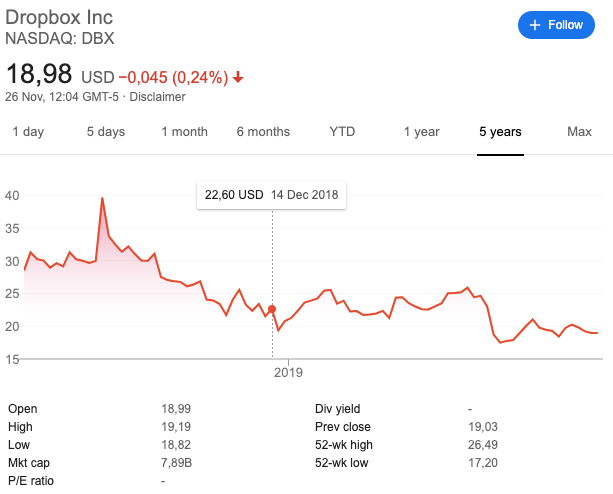This screenshot has width=613, height=494.
Task: Show the YTD chart range
Action: click(x=342, y=132)
